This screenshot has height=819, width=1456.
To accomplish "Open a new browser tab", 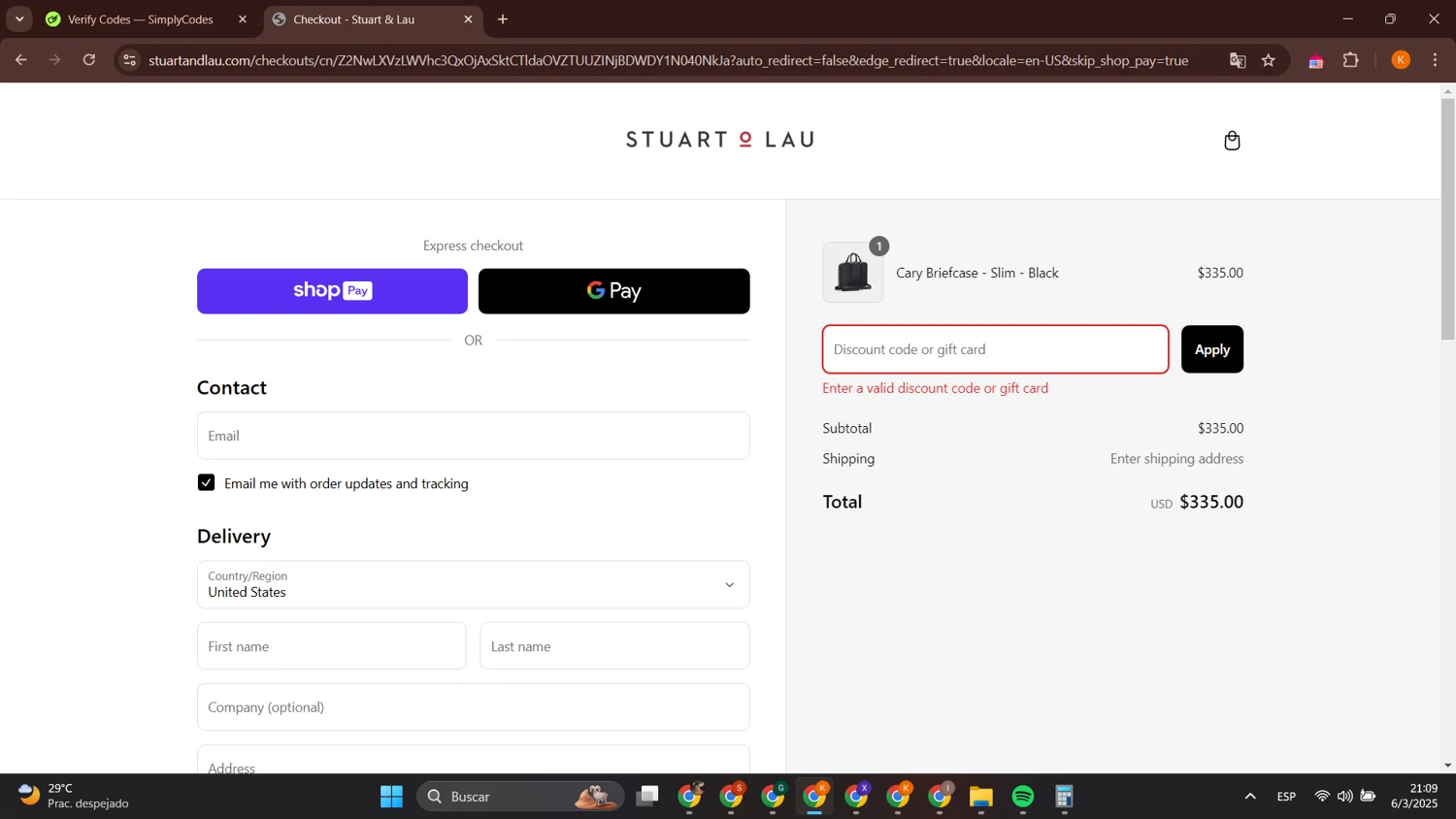I will [503, 19].
